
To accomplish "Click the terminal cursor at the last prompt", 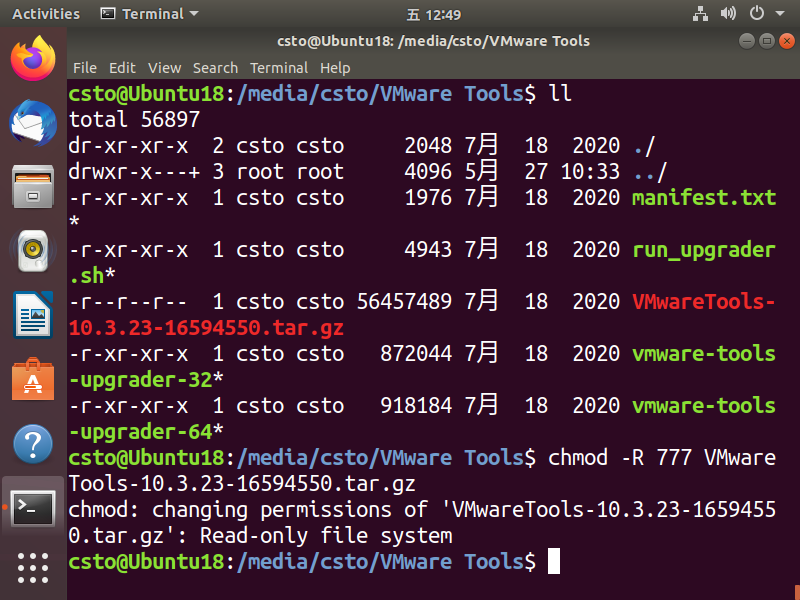I will pyautogui.click(x=554, y=561).
